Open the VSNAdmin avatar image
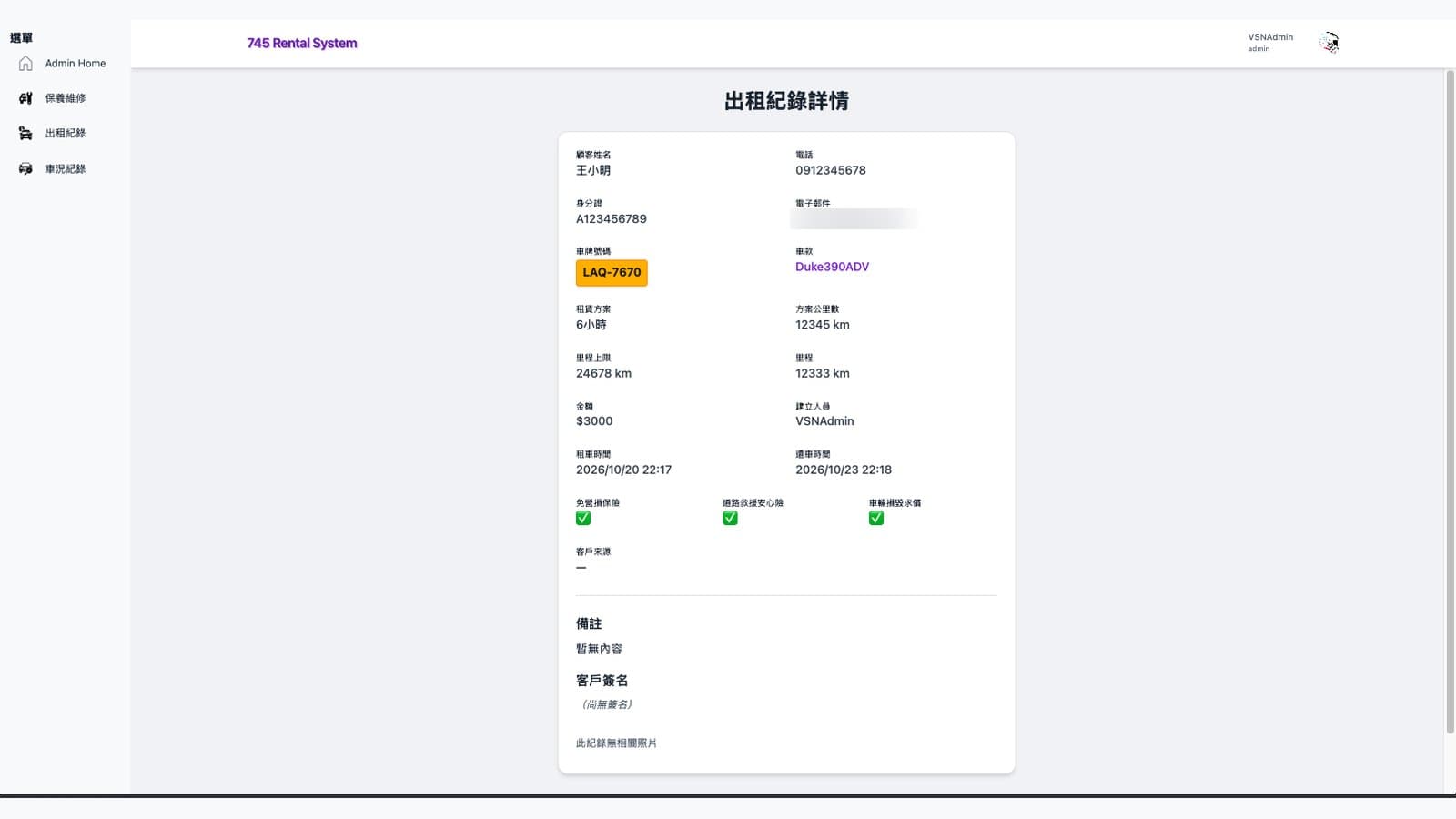Screen dimensions: 1456x819 1330,43
